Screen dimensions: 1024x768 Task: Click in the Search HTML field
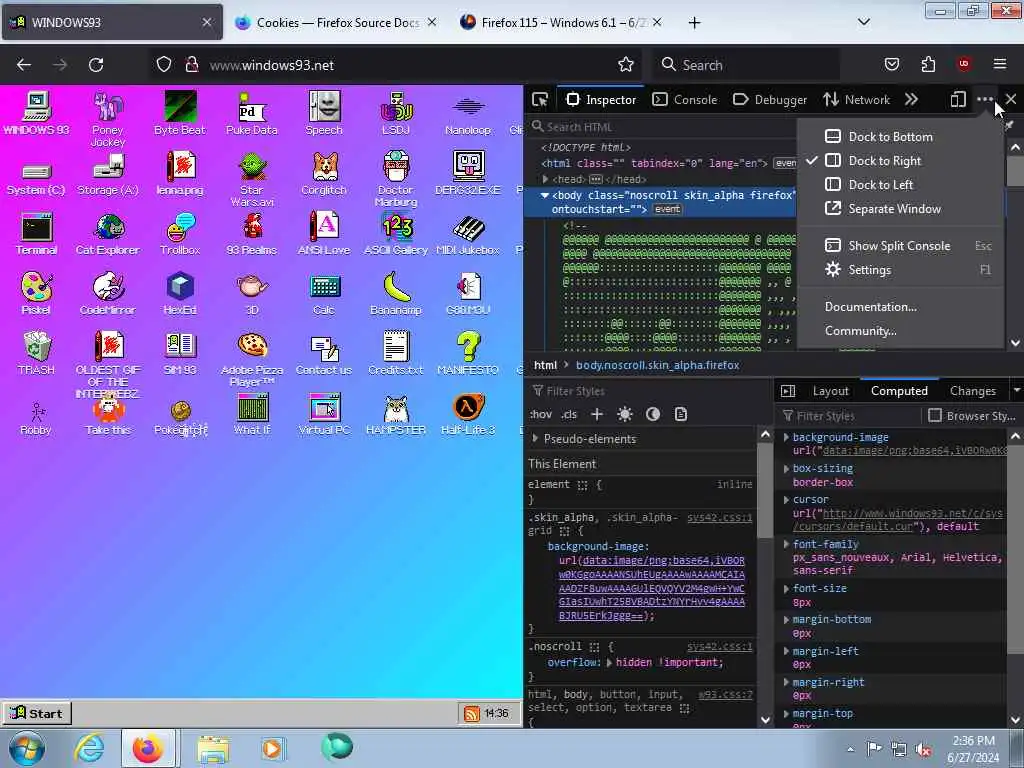point(663,127)
